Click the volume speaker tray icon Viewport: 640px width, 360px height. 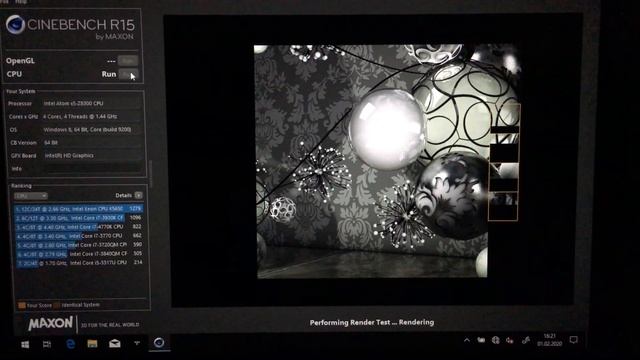point(510,340)
